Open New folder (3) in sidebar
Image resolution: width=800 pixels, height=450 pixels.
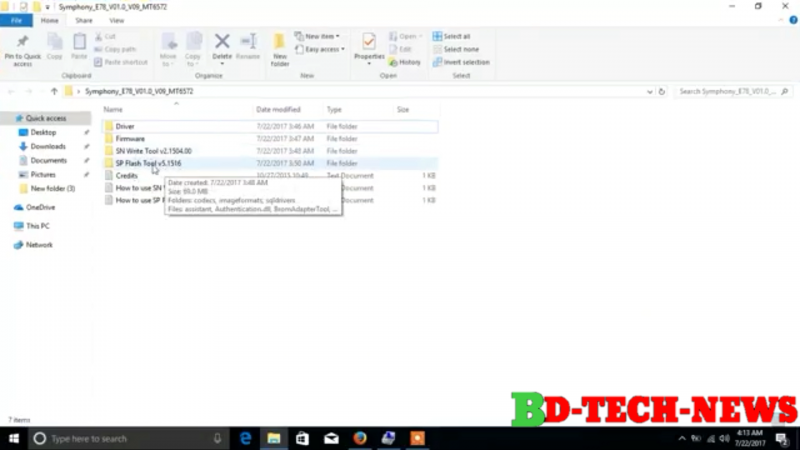[53, 188]
